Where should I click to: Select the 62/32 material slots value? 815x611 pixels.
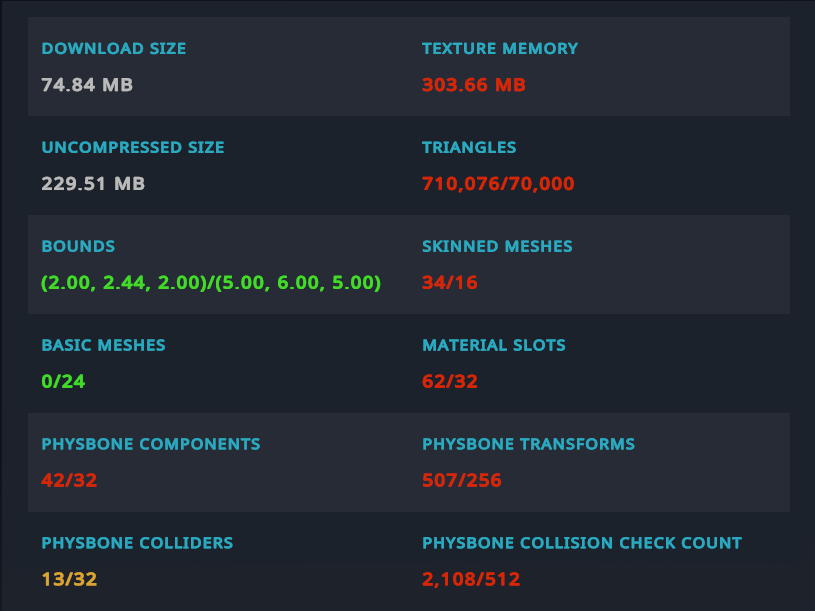click(x=450, y=382)
